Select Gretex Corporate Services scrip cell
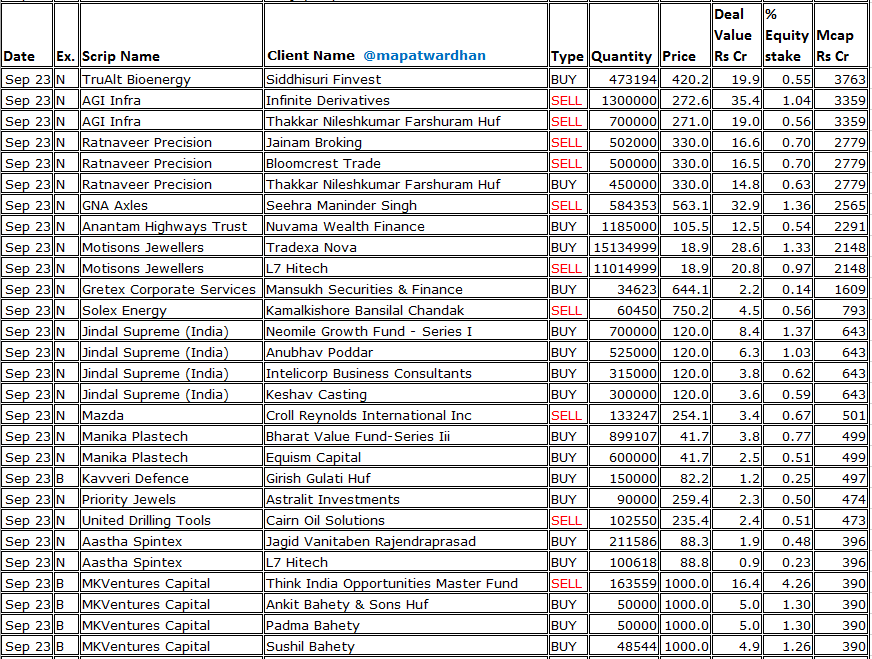Screen dimensions: 872x659 coord(169,290)
